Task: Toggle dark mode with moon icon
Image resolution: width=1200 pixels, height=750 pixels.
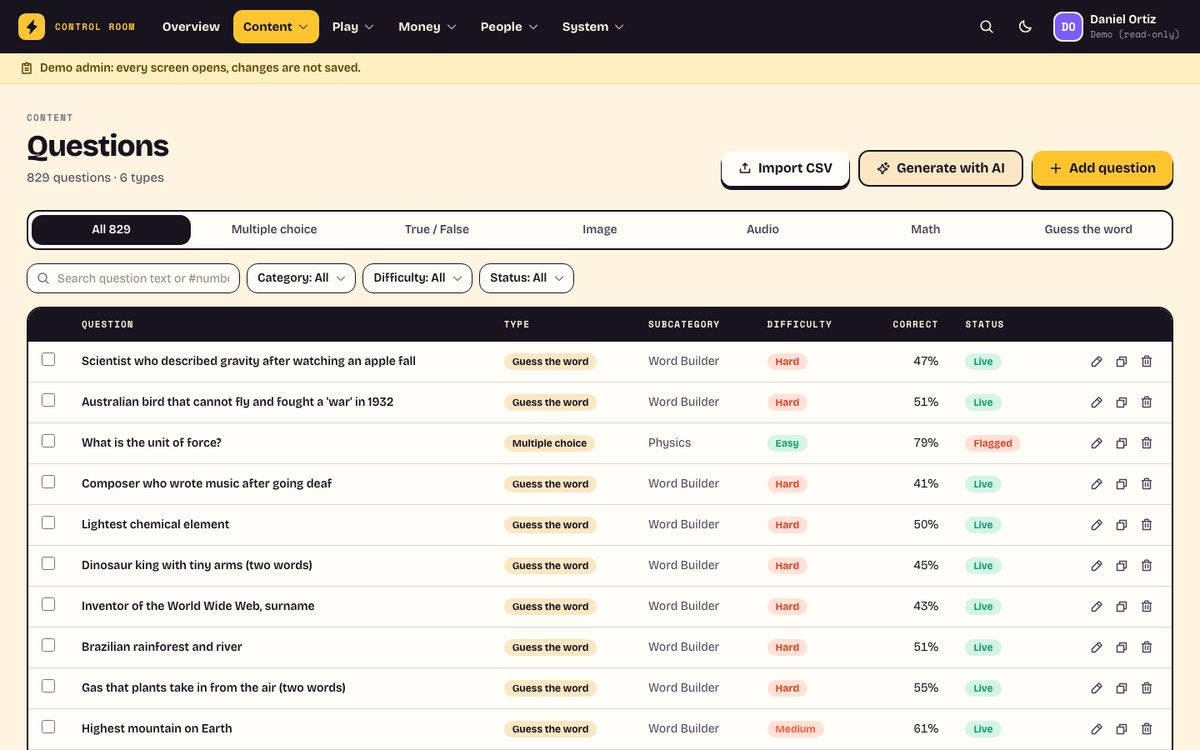Action: [1025, 27]
